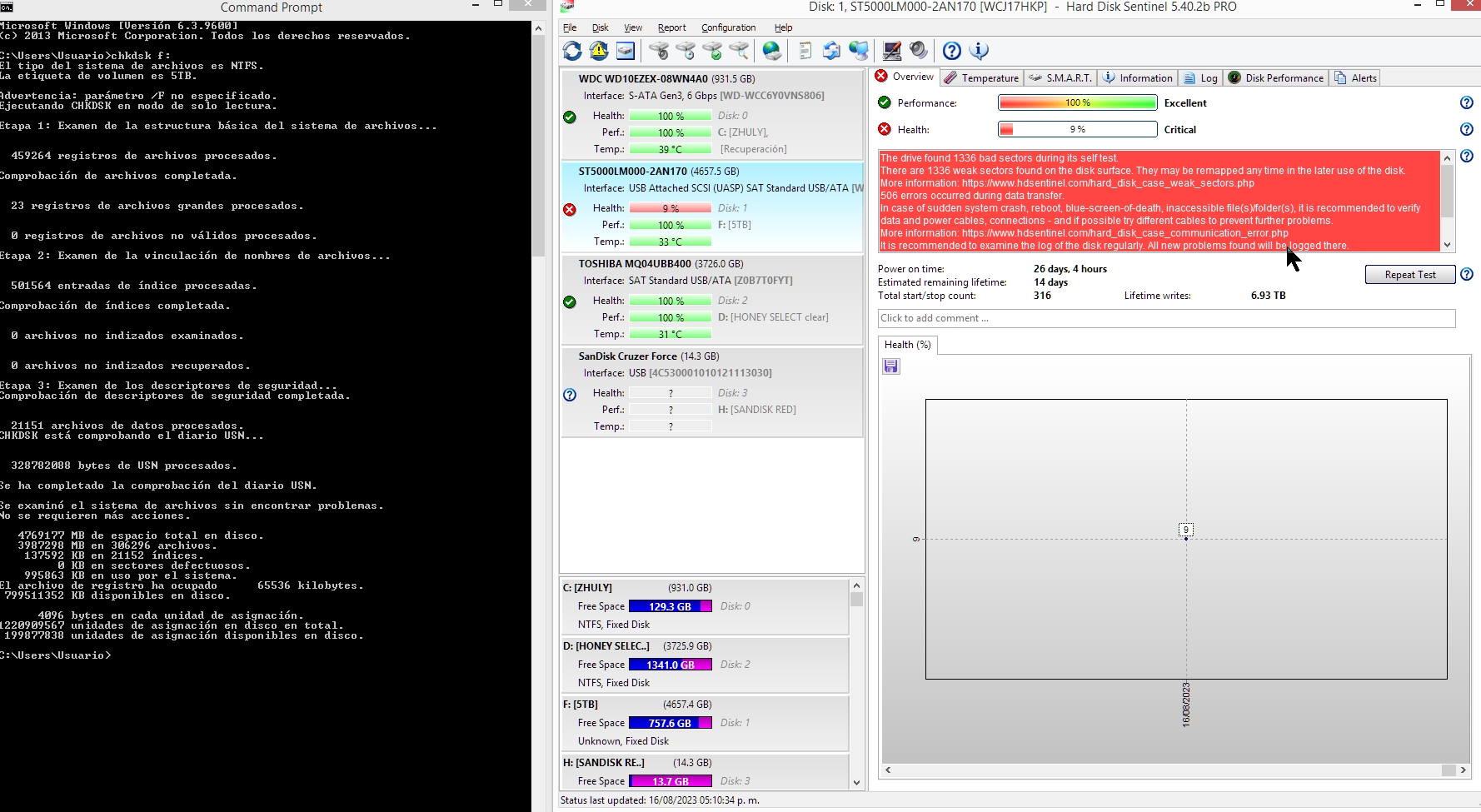Click the red X status icon of ST5000LM000 disk
The width and height of the screenshot is (1481, 812).
[x=570, y=209]
